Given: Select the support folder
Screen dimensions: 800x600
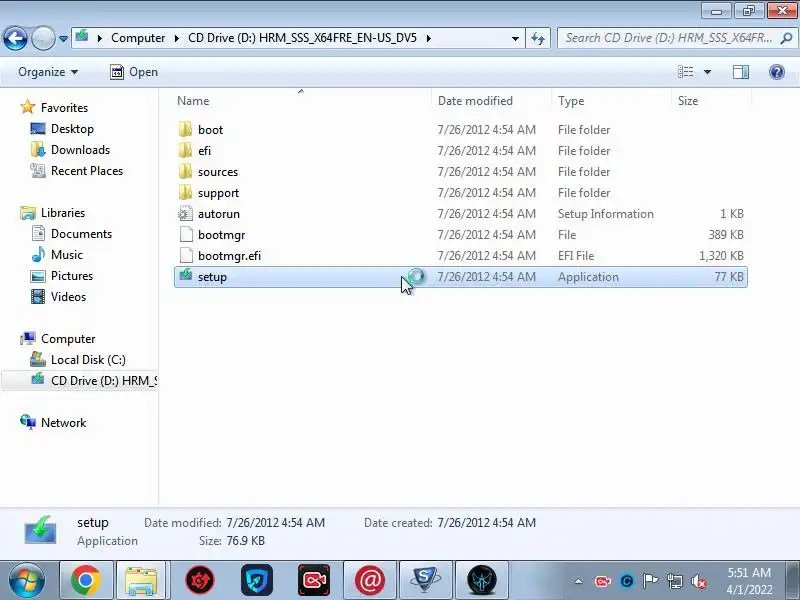Looking at the screenshot, I should [461, 193].
